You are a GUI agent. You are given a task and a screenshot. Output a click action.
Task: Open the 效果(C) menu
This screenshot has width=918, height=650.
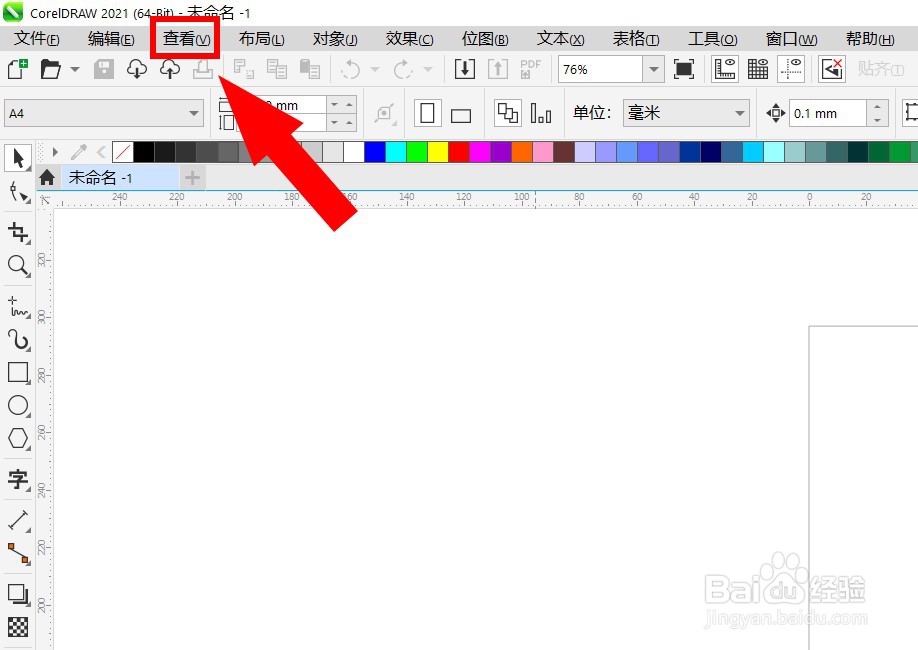pos(410,39)
